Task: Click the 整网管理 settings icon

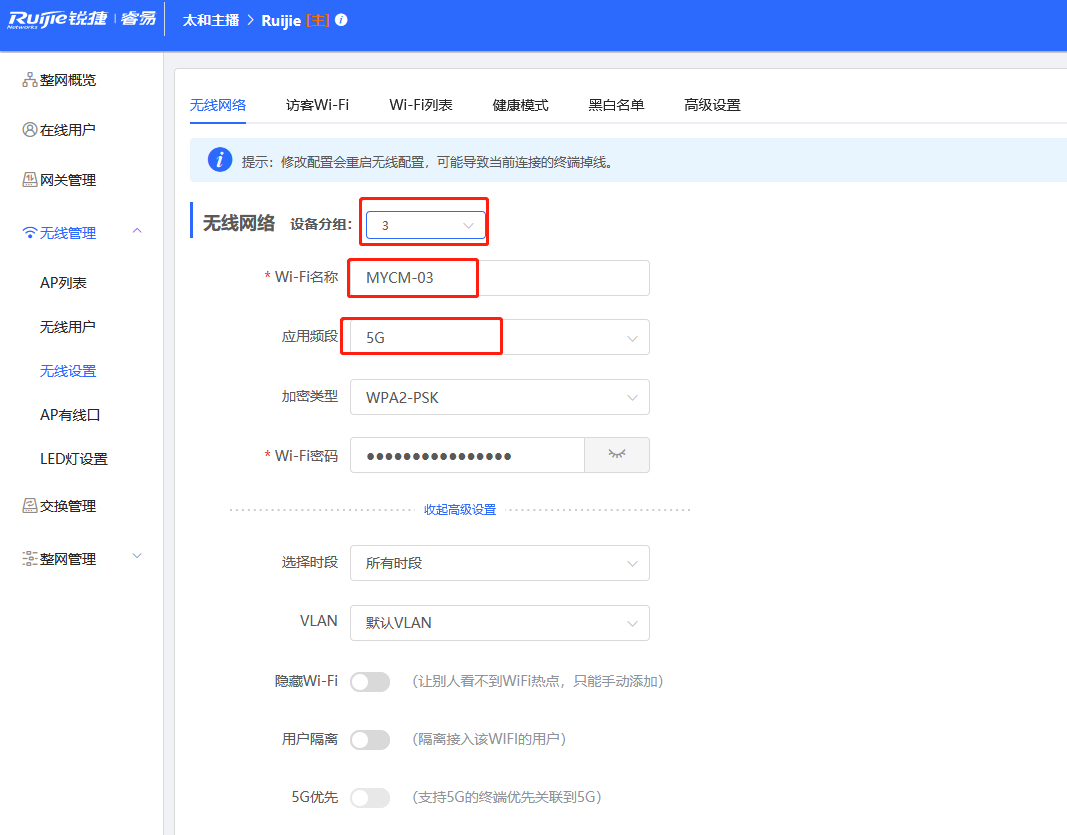Action: (29, 559)
